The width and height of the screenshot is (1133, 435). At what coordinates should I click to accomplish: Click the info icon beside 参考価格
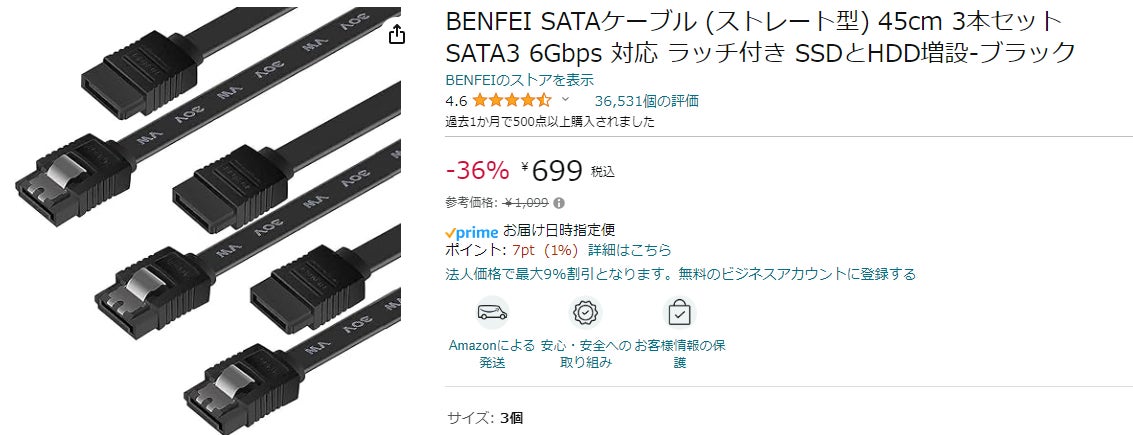pyautogui.click(x=559, y=202)
